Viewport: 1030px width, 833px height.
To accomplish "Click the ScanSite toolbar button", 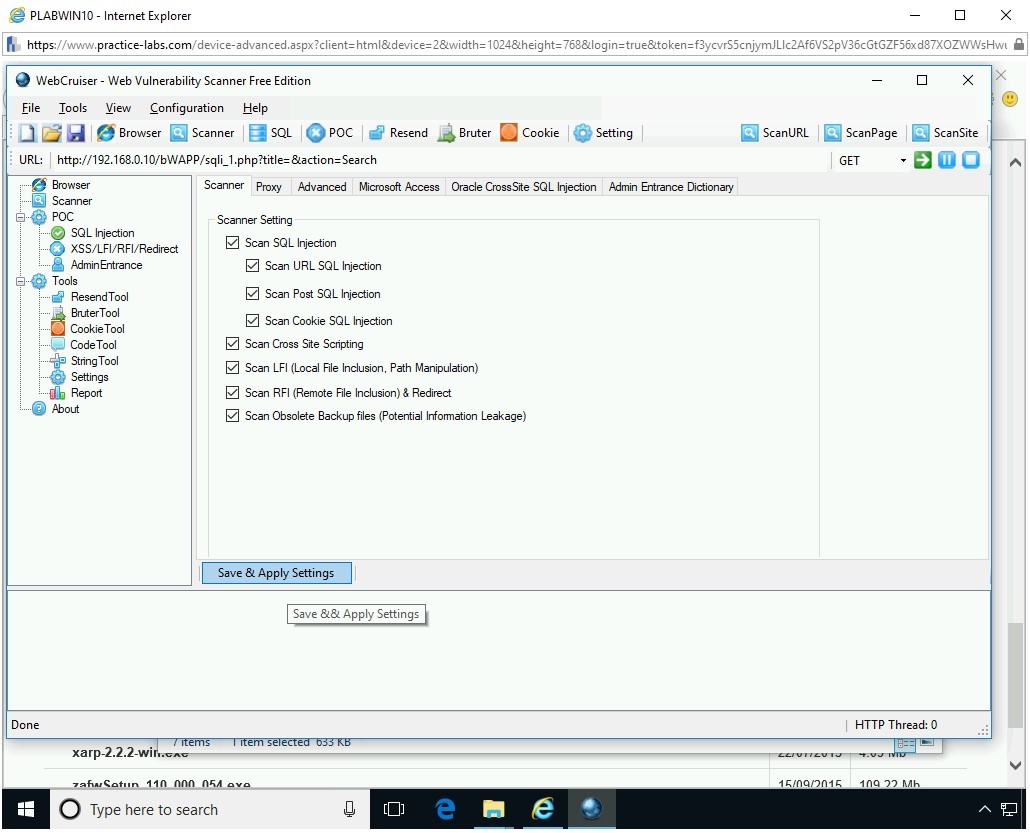I will click(946, 133).
